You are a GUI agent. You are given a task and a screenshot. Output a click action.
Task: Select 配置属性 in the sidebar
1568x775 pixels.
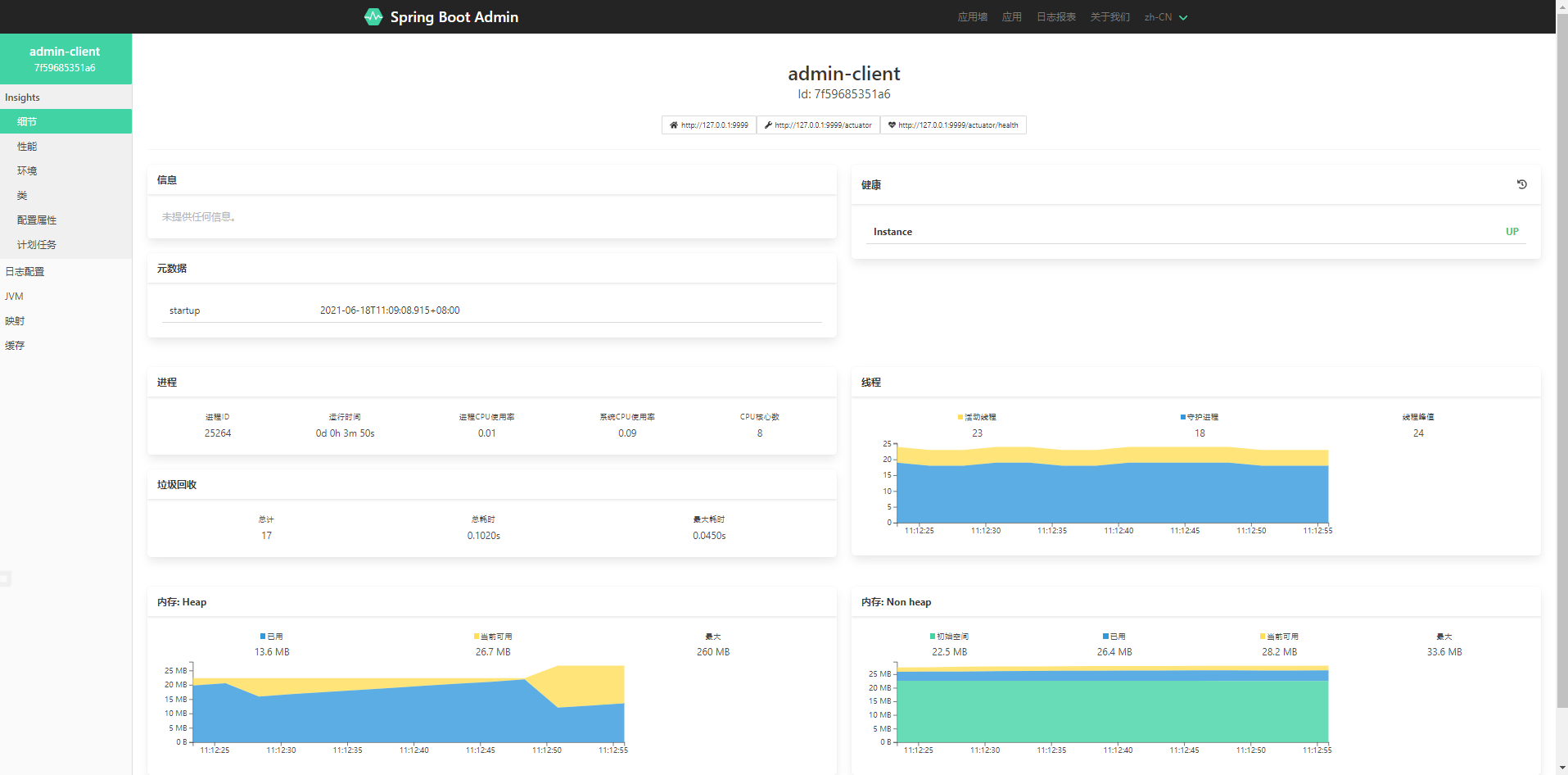[x=66, y=220]
